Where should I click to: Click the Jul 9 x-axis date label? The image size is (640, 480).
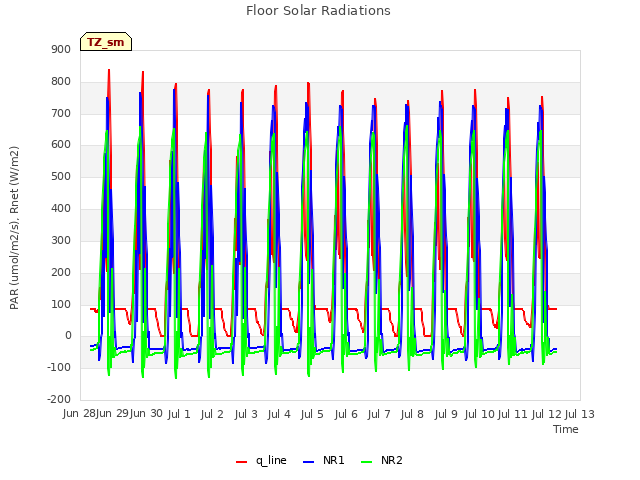tap(446, 414)
